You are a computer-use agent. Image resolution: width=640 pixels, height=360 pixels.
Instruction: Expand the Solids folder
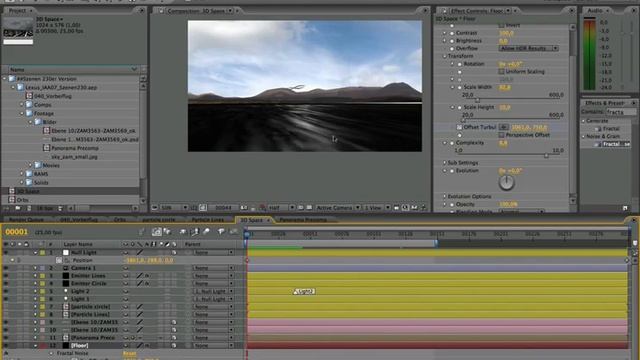22,182
